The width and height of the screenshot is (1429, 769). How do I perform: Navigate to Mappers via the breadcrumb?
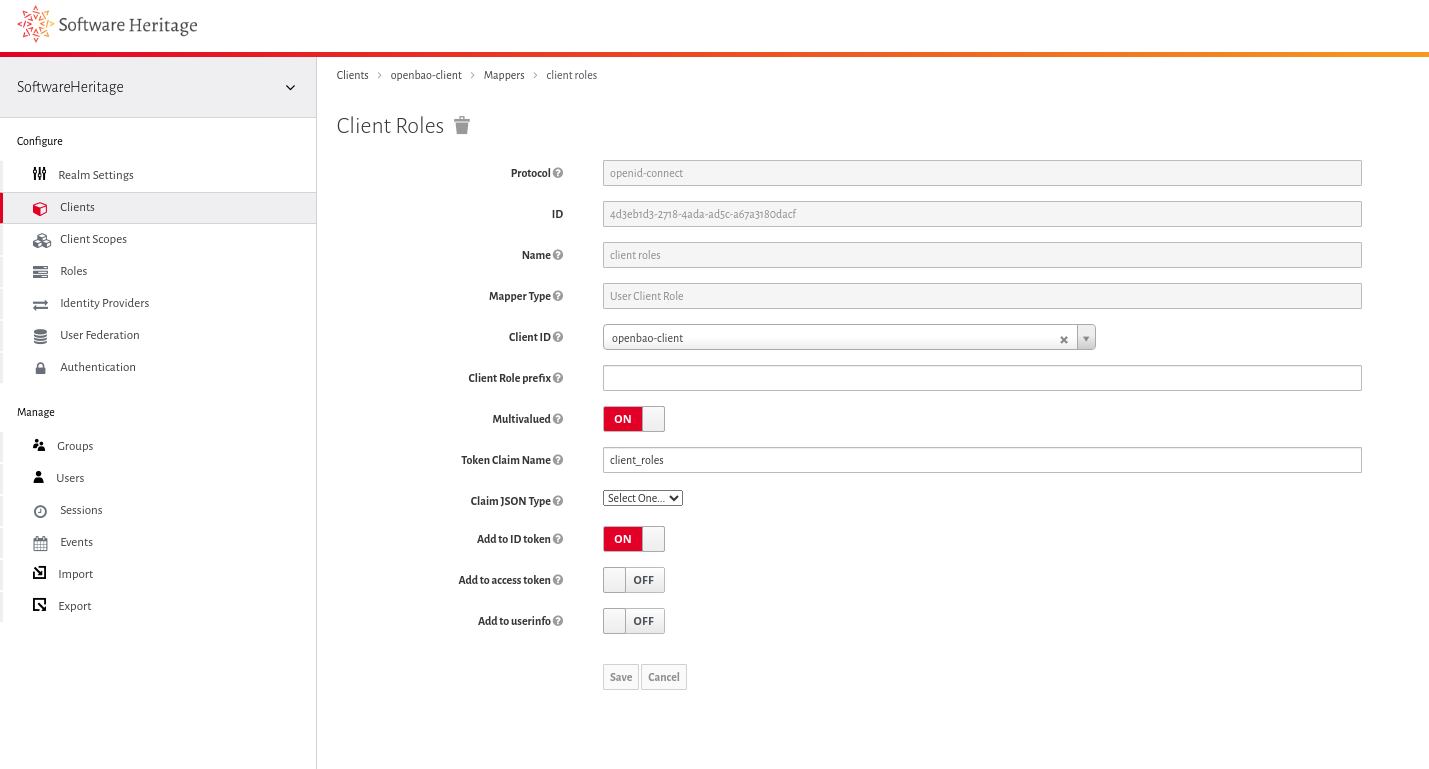[504, 75]
